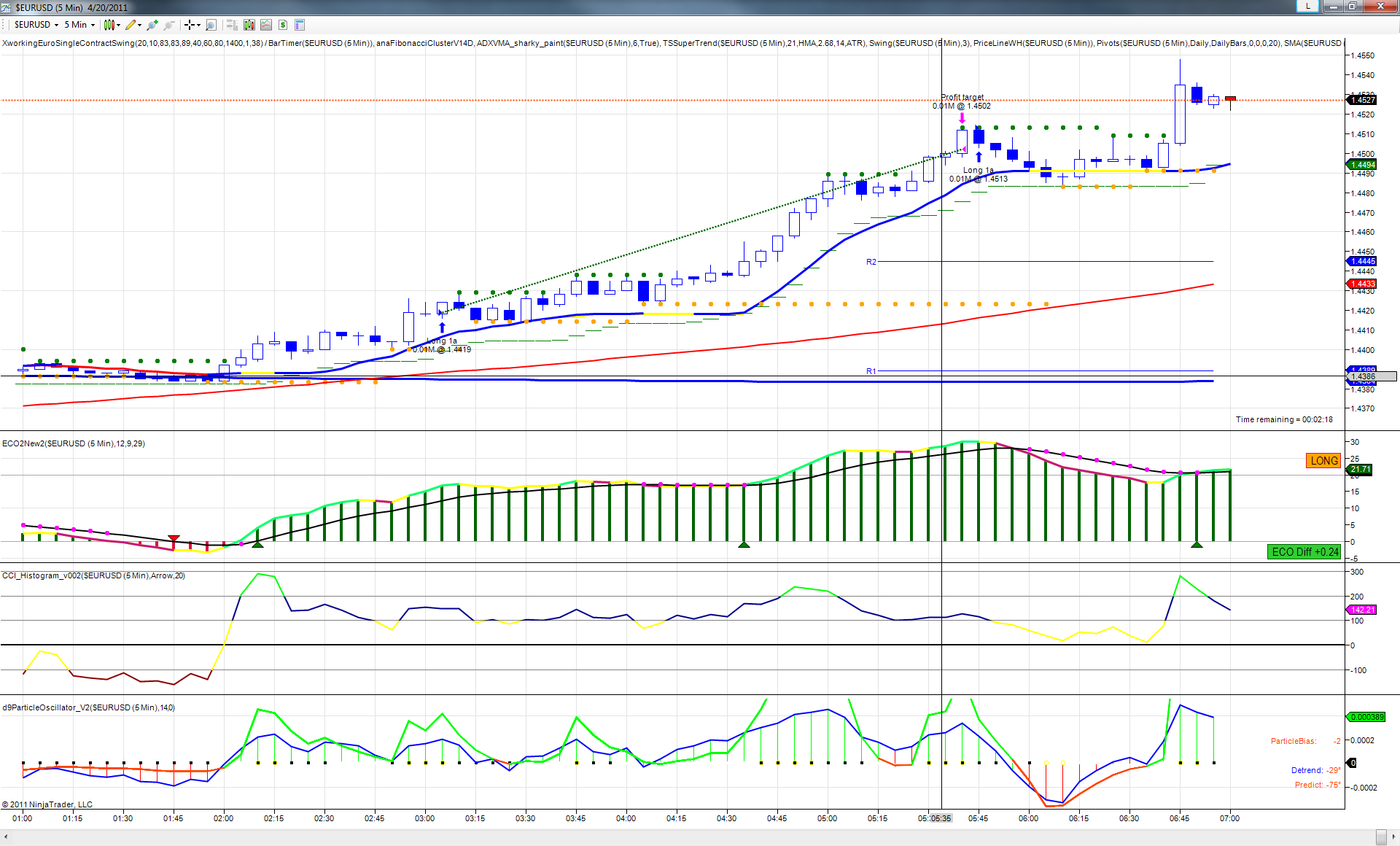Click the R2 pivot level label
1400x846 pixels.
pyautogui.click(x=871, y=262)
